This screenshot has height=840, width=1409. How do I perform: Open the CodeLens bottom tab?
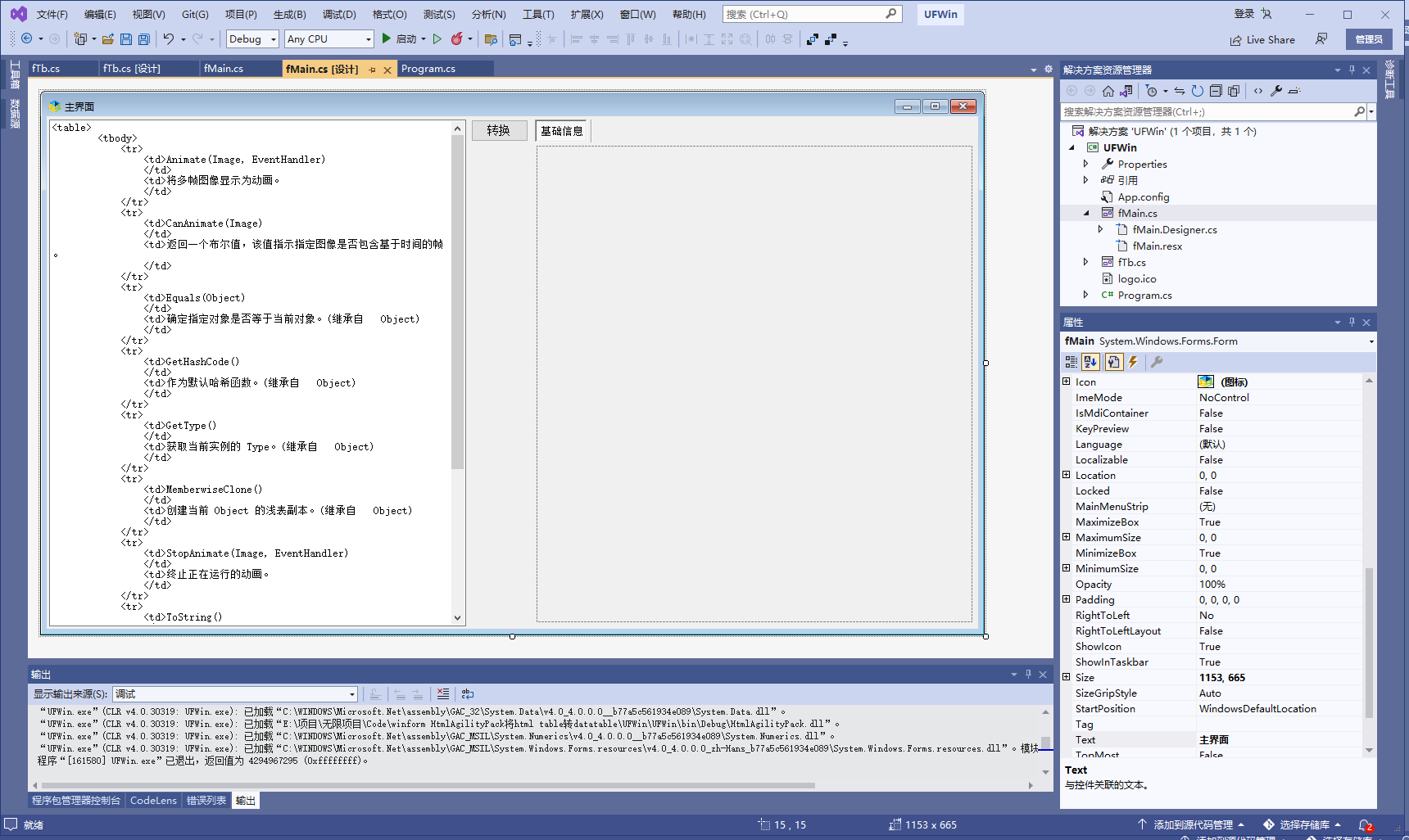[153, 800]
